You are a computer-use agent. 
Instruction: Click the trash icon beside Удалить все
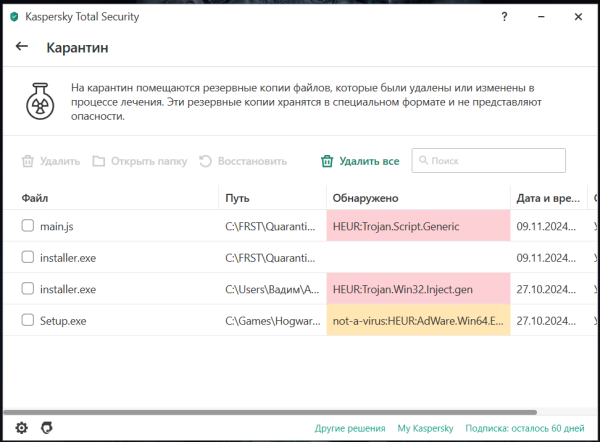coord(327,161)
